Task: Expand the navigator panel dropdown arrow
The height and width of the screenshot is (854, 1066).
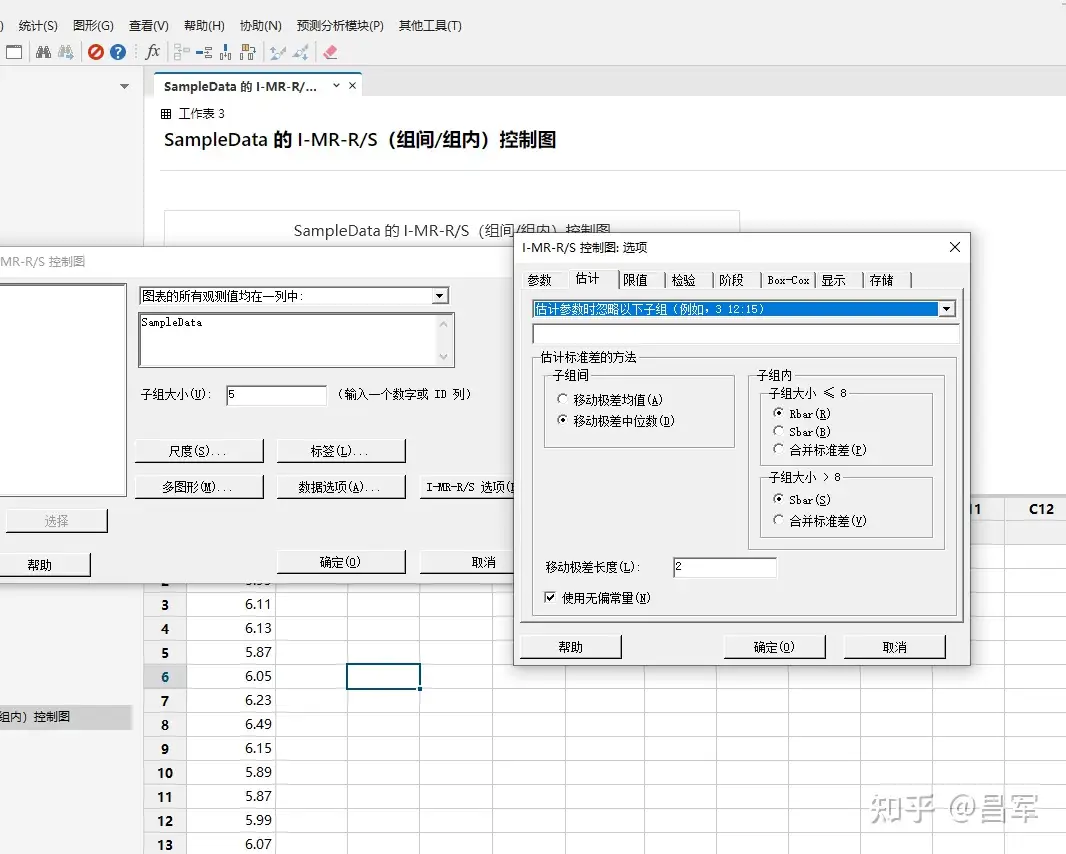Action: [x=123, y=87]
